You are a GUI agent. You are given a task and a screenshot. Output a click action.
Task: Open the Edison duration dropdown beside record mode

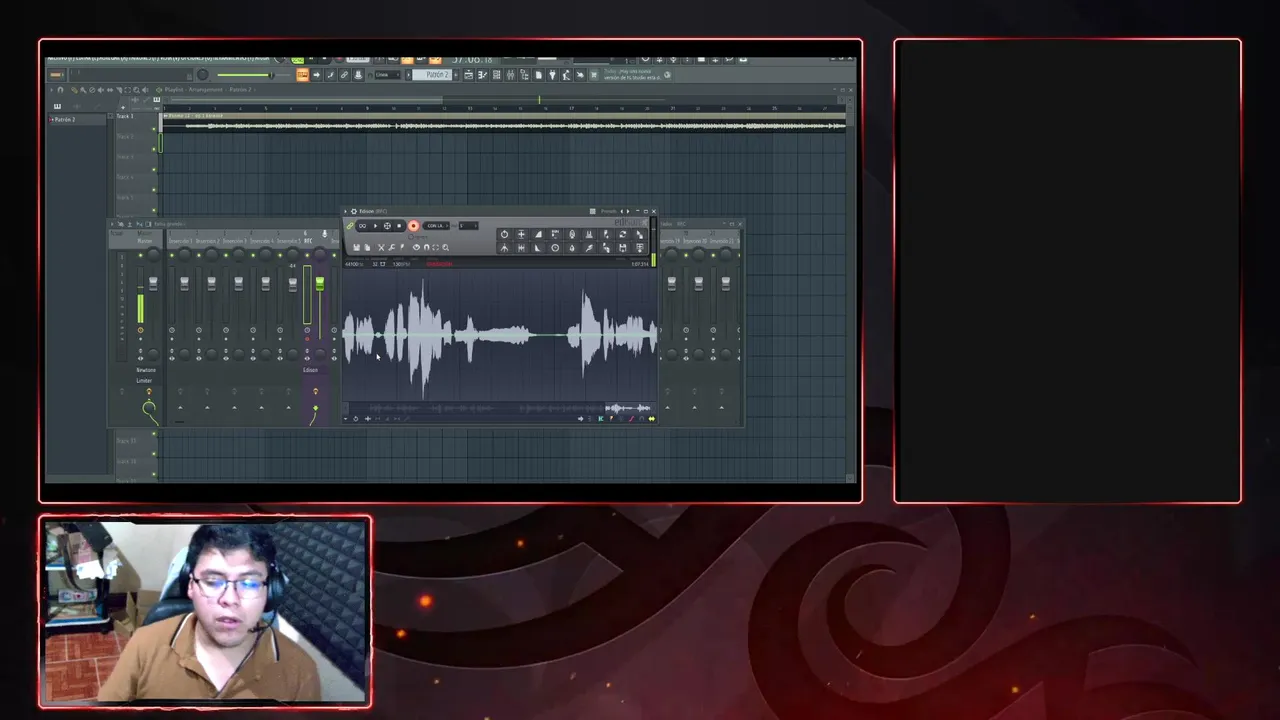click(469, 226)
